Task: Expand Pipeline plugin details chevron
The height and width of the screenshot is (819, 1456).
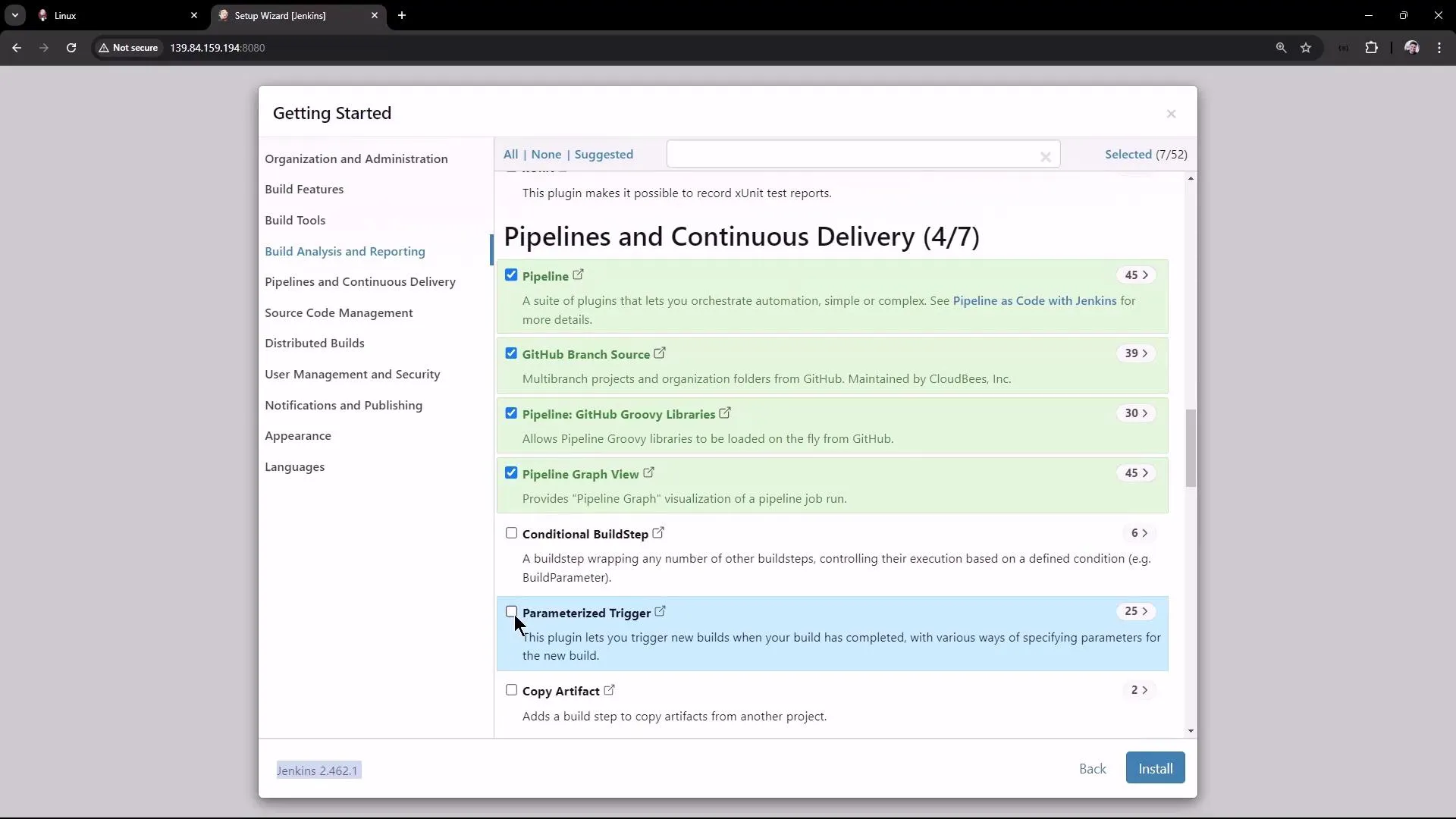Action: pos(1146,275)
